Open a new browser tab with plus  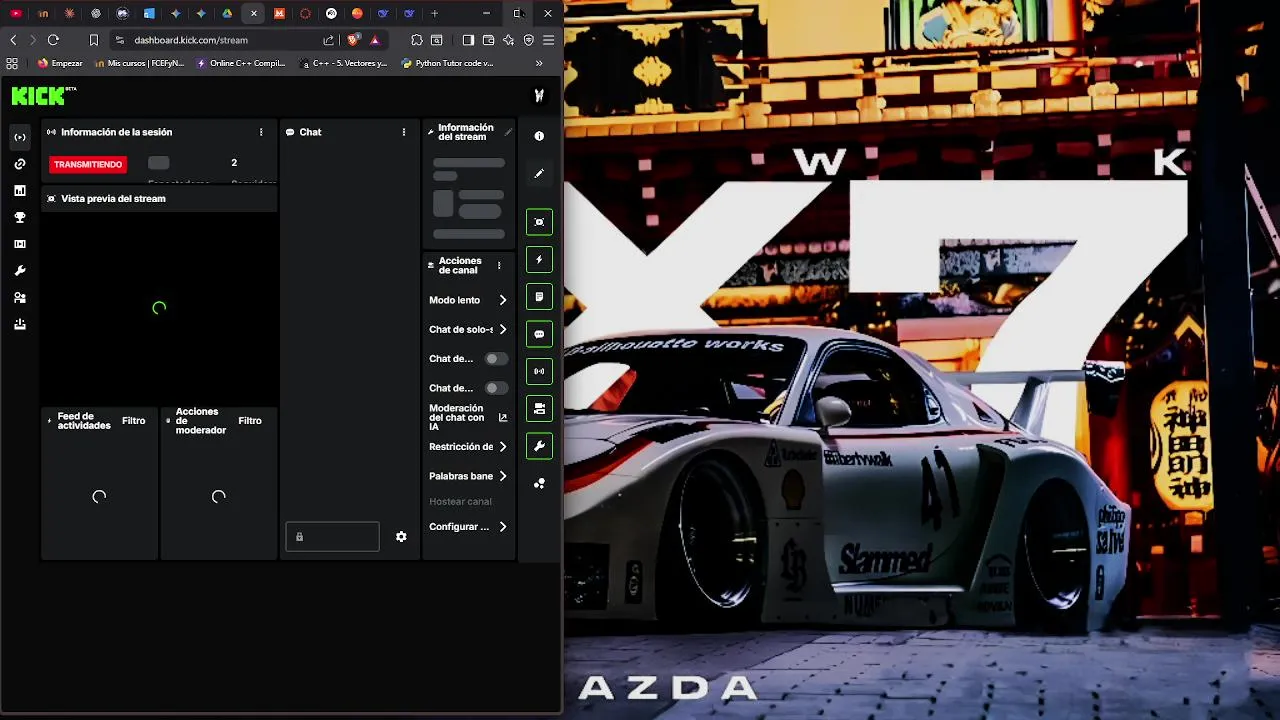point(434,14)
